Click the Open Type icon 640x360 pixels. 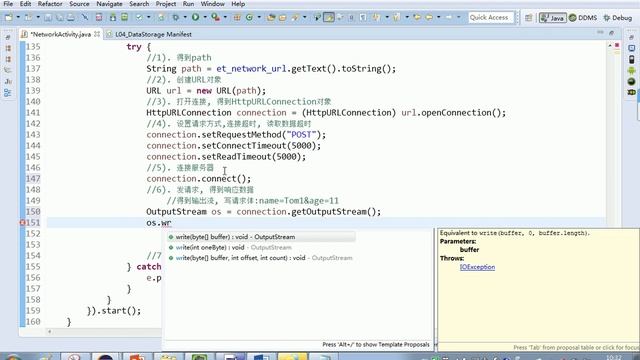point(271,18)
